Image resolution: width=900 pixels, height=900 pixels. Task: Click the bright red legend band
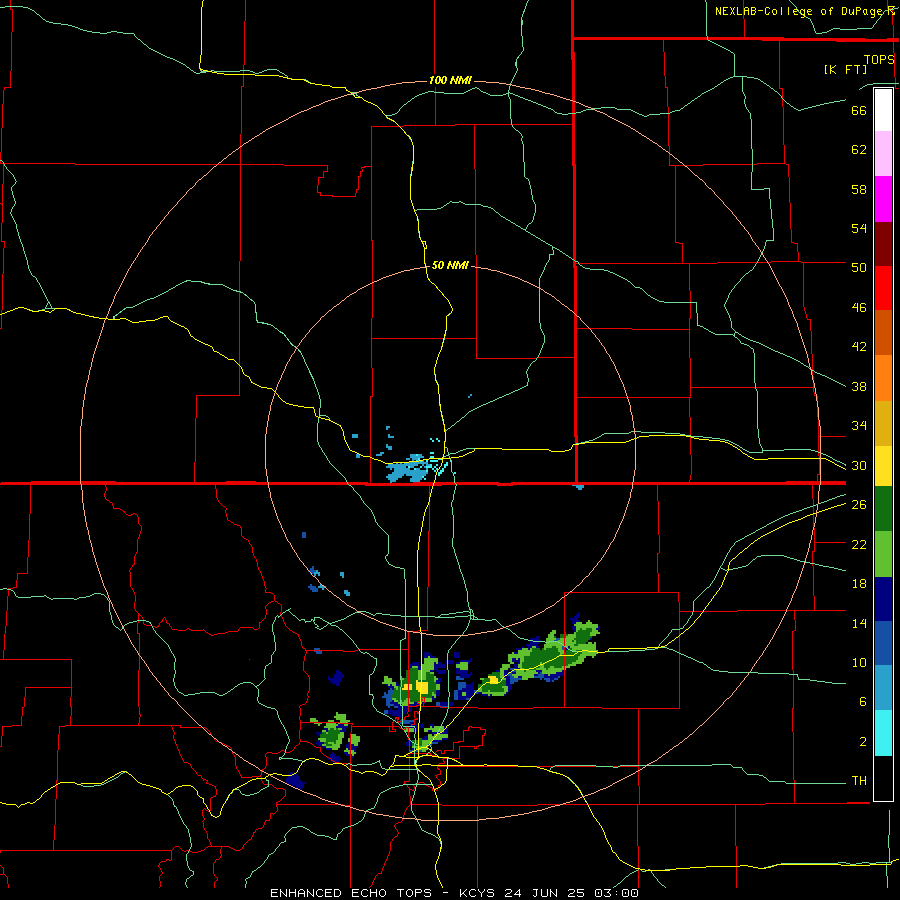click(883, 288)
